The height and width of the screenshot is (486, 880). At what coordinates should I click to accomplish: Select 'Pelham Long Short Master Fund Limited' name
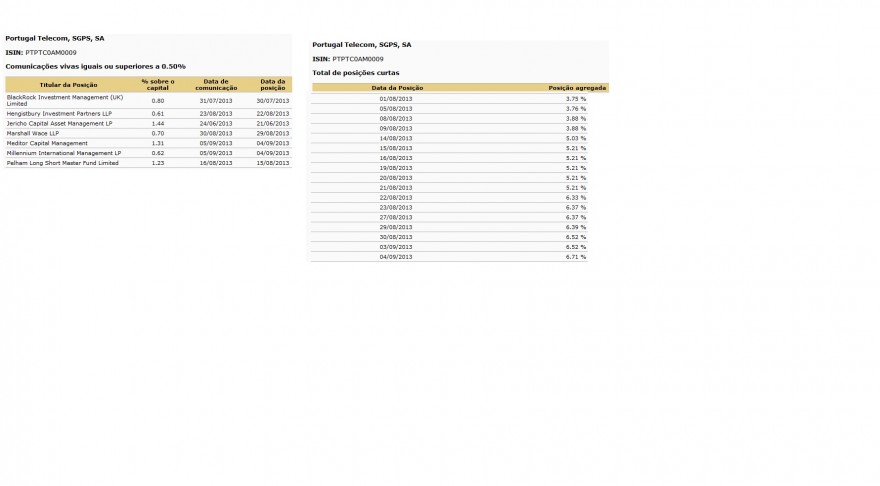pos(63,163)
